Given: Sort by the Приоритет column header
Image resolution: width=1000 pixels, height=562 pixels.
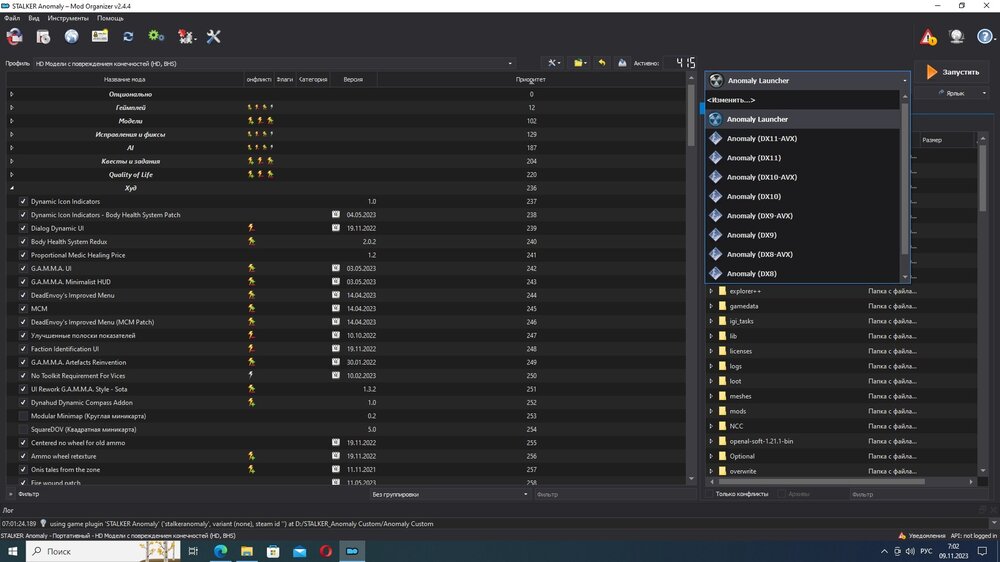Looking at the screenshot, I should 531,80.
